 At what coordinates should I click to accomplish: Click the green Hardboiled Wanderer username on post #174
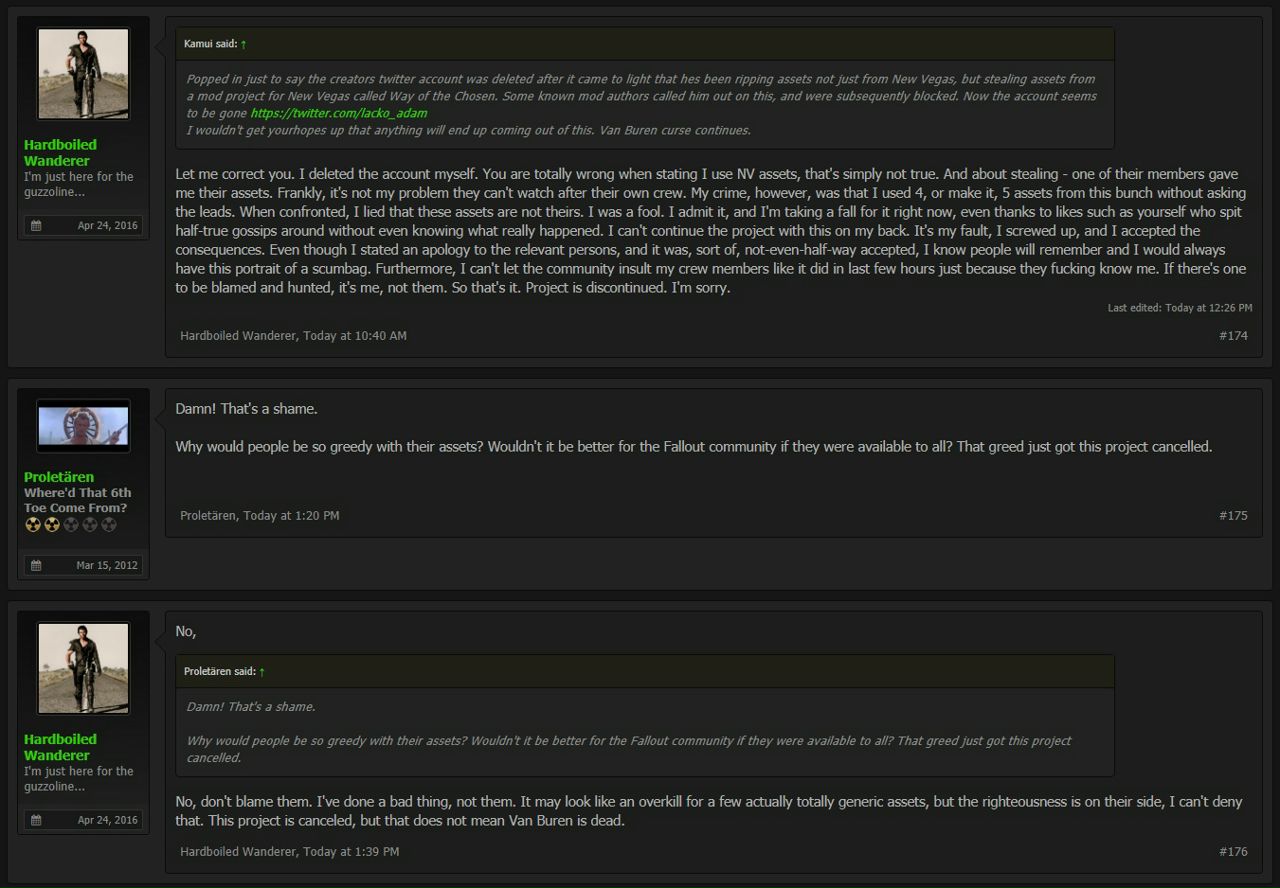tap(60, 153)
